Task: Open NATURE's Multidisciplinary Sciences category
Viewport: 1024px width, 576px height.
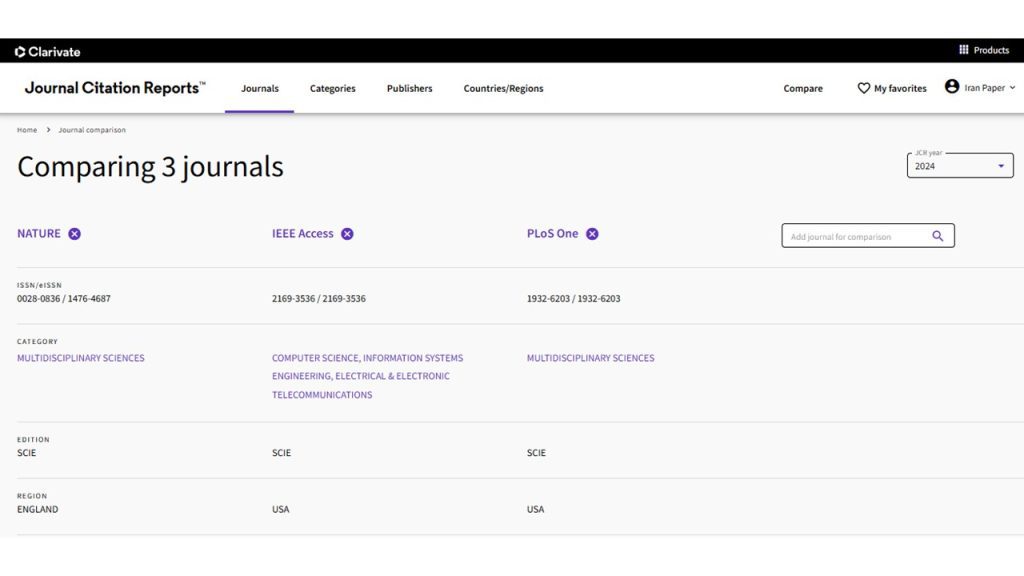Action: pos(81,358)
